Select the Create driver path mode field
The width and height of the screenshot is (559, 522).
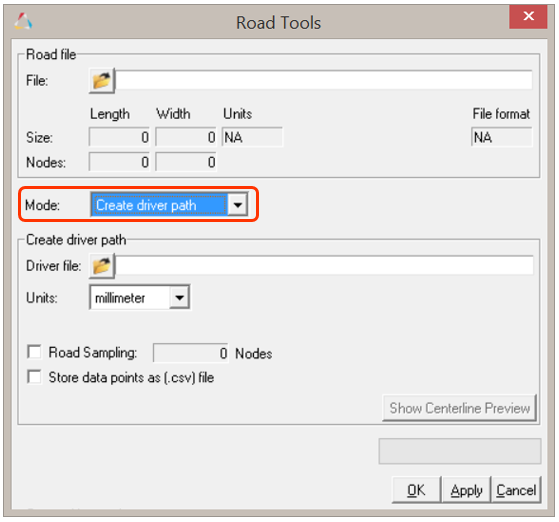159,205
